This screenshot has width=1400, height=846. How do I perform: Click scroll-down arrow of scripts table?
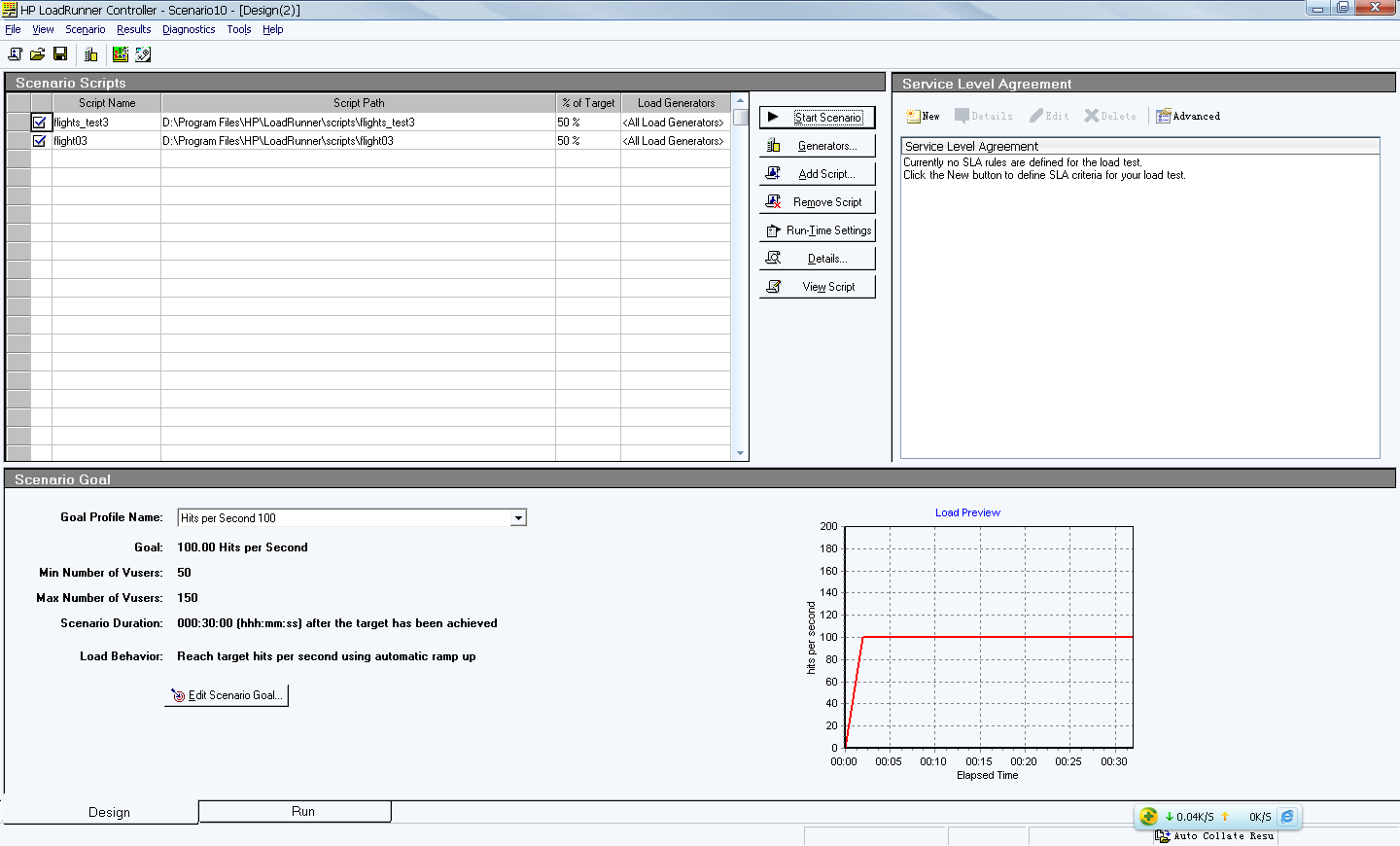coord(741,453)
